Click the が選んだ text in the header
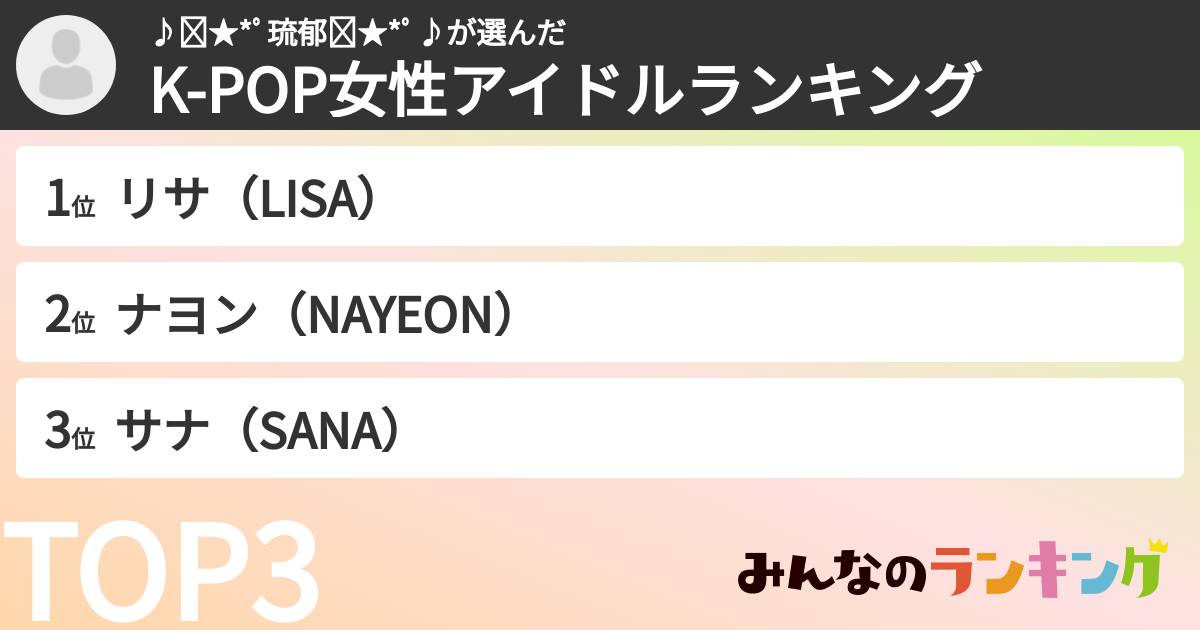 pyautogui.click(x=506, y=34)
